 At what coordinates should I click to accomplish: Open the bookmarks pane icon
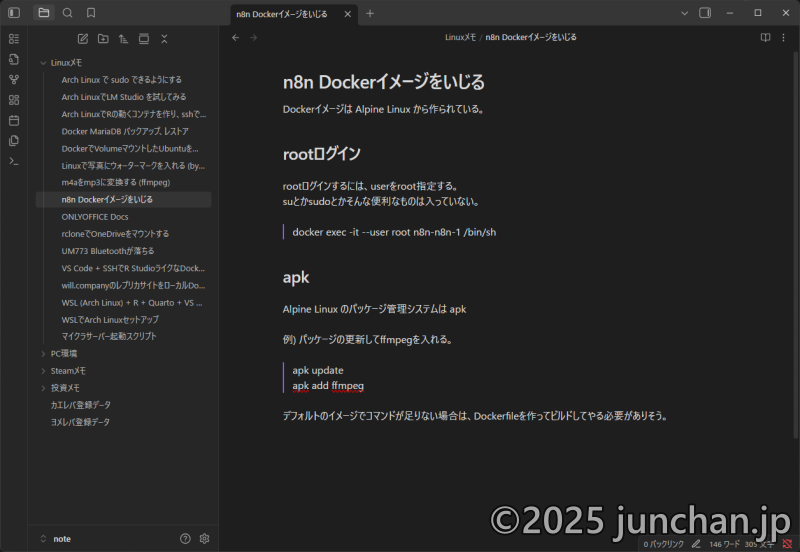[91, 13]
